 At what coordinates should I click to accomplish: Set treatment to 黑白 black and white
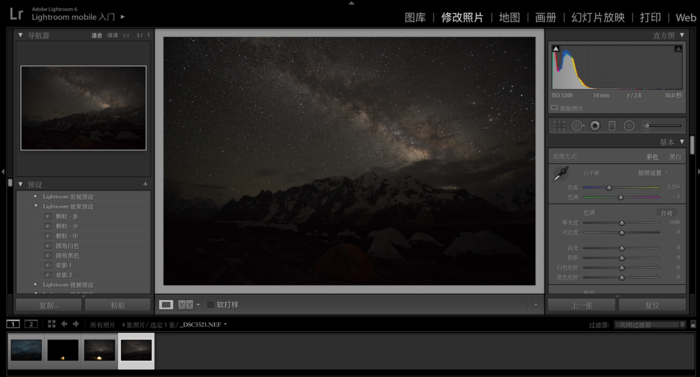[x=675, y=157]
